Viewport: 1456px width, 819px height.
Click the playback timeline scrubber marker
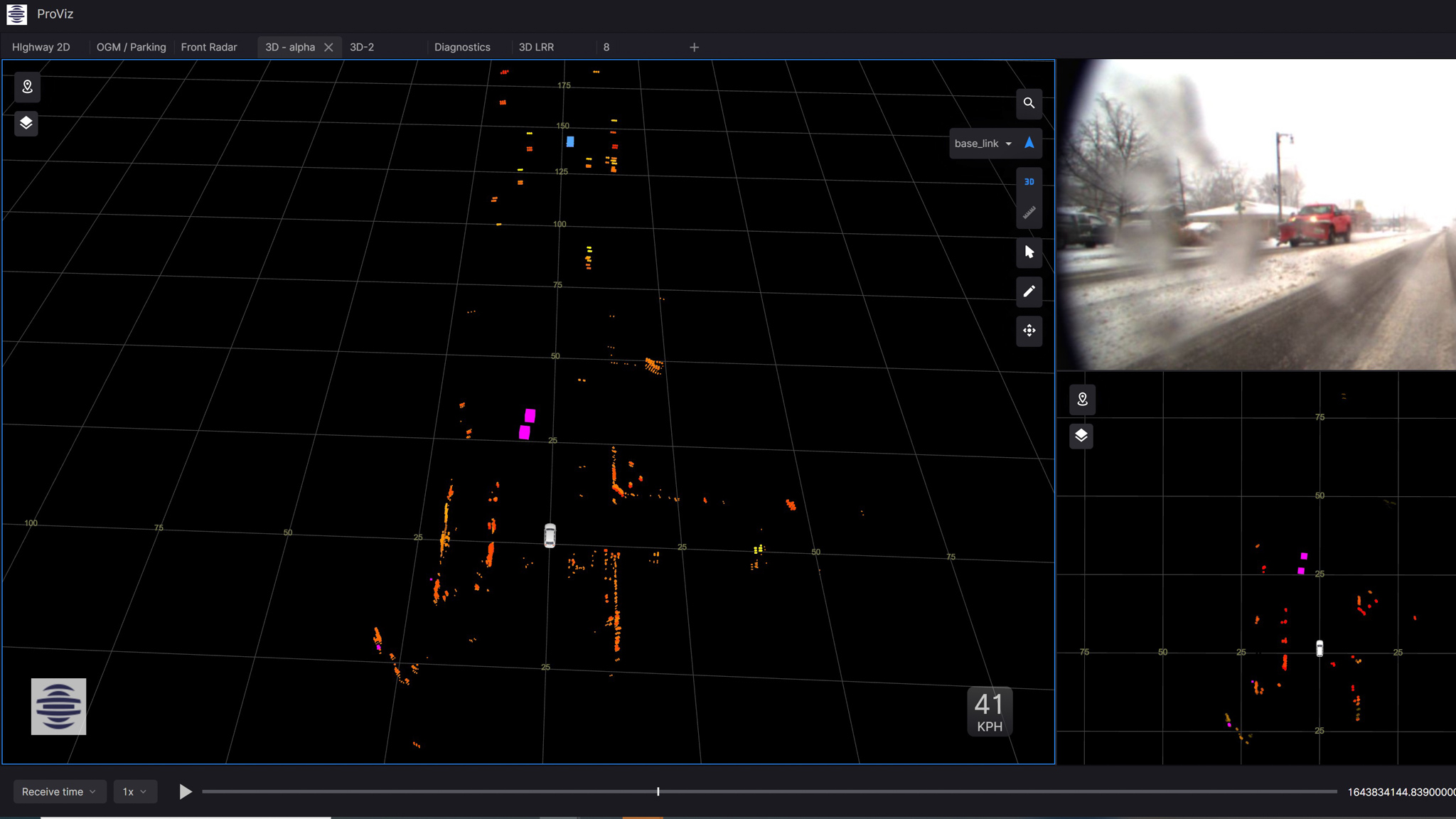[x=658, y=791]
